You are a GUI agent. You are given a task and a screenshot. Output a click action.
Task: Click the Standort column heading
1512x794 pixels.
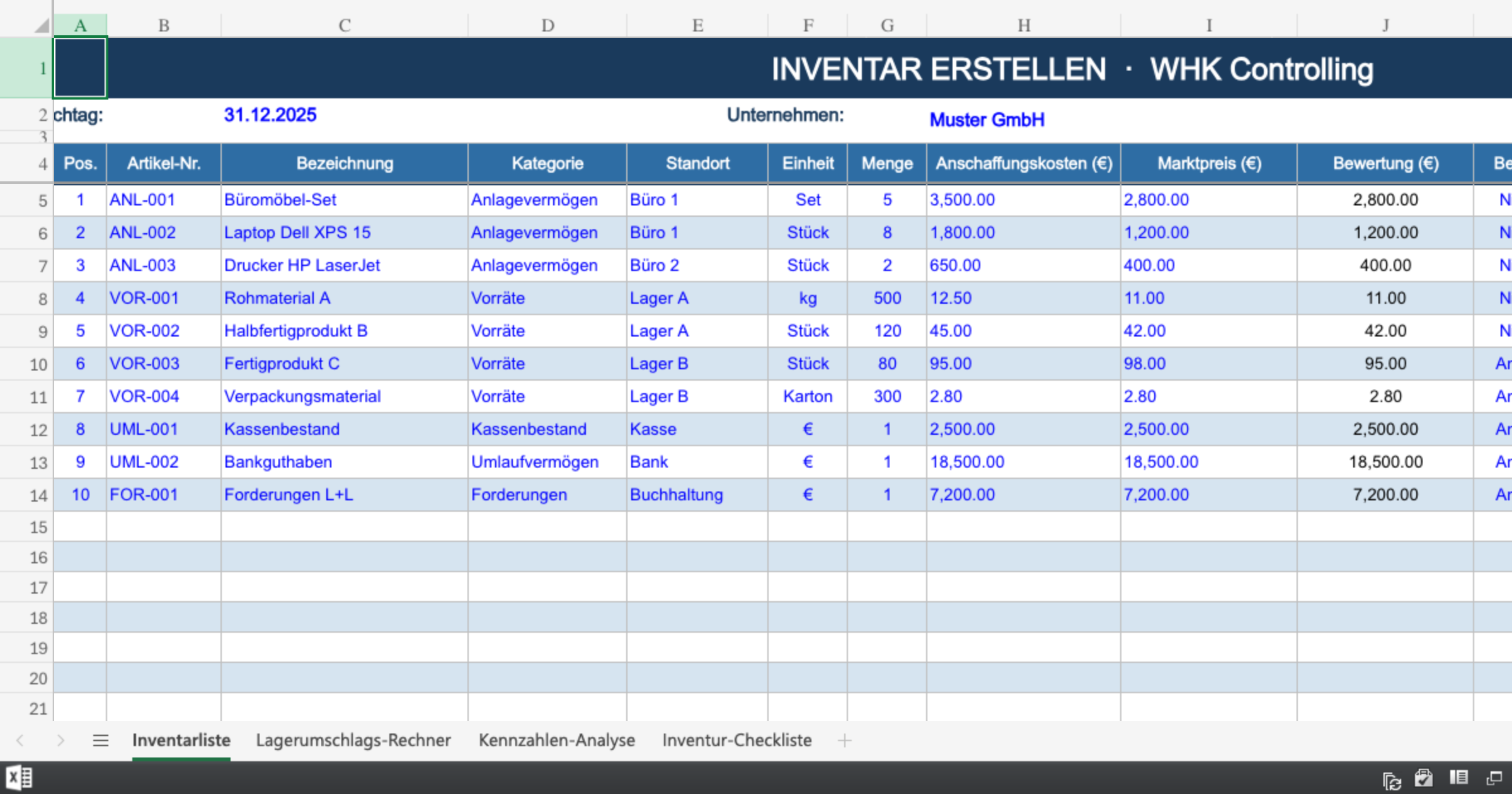click(x=697, y=163)
